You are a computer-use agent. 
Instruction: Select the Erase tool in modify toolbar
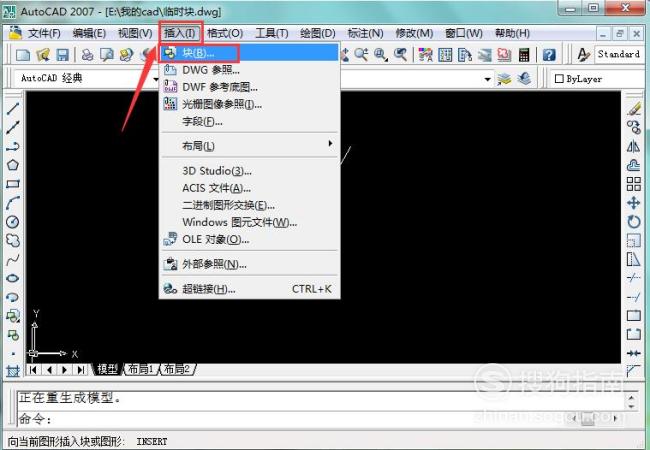pyautogui.click(x=634, y=109)
